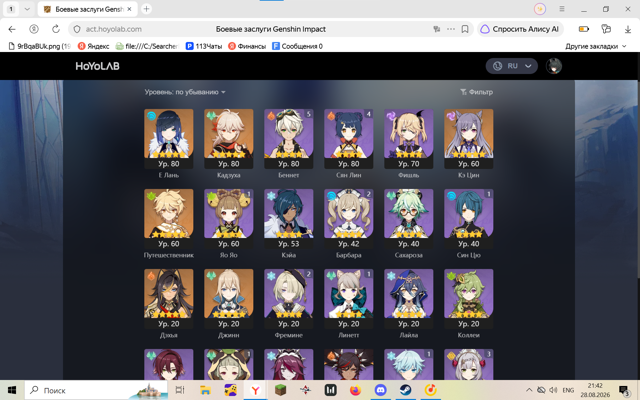
Task: Open the Кэ Цин character card
Action: pyautogui.click(x=469, y=139)
